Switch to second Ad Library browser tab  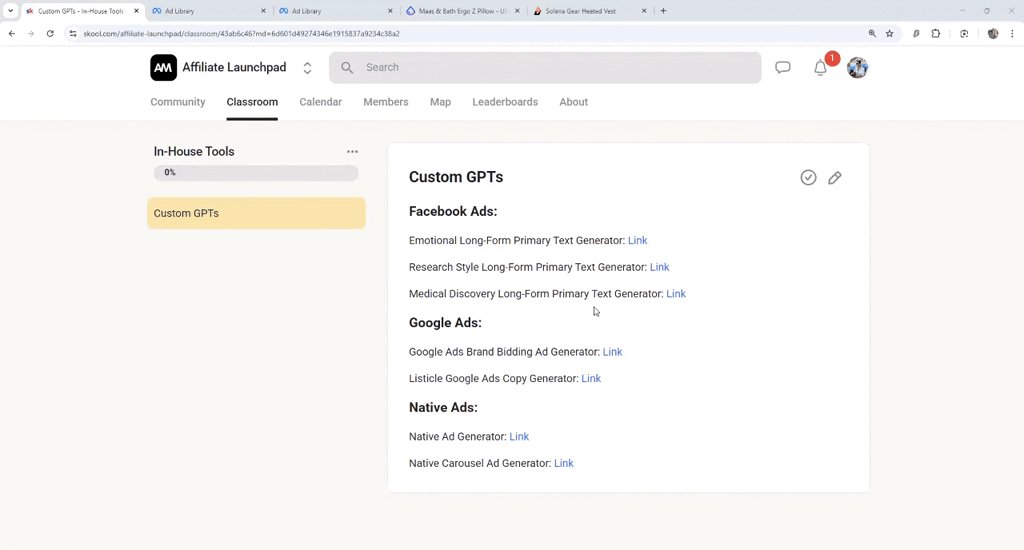click(x=336, y=11)
